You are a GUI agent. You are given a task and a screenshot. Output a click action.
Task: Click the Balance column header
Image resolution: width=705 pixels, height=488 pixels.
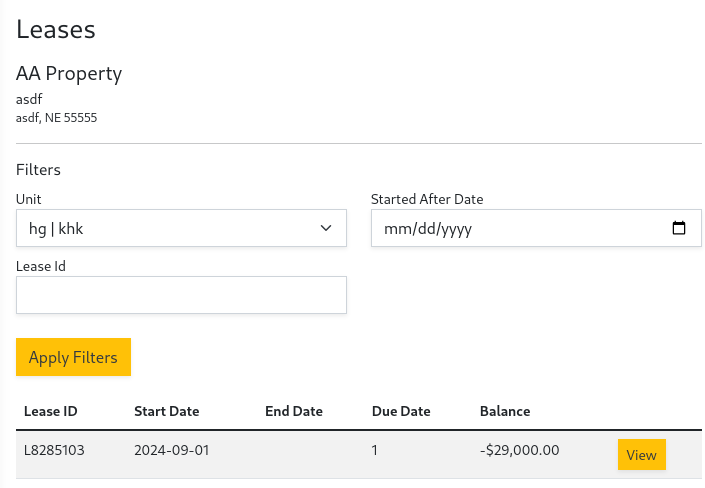[x=505, y=411]
